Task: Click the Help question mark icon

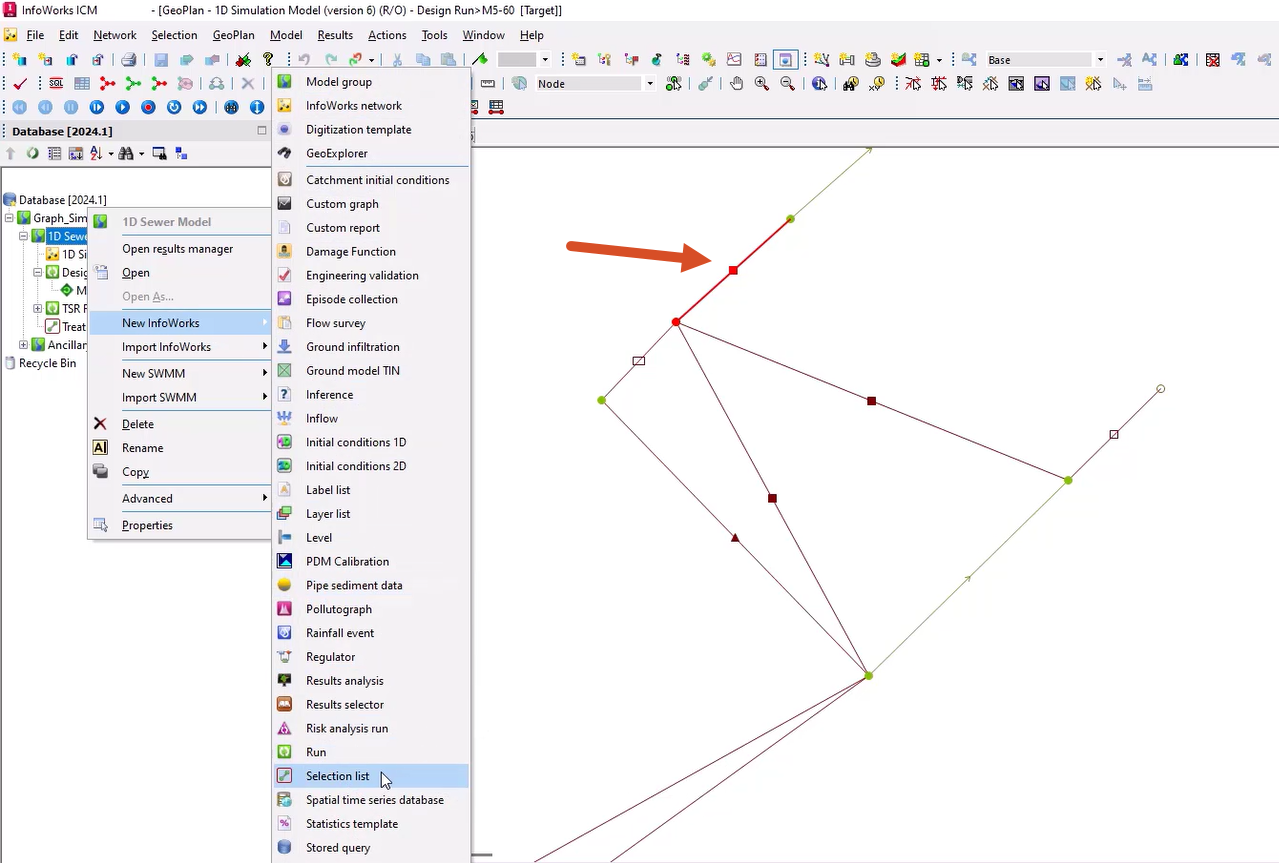Action: point(268,60)
